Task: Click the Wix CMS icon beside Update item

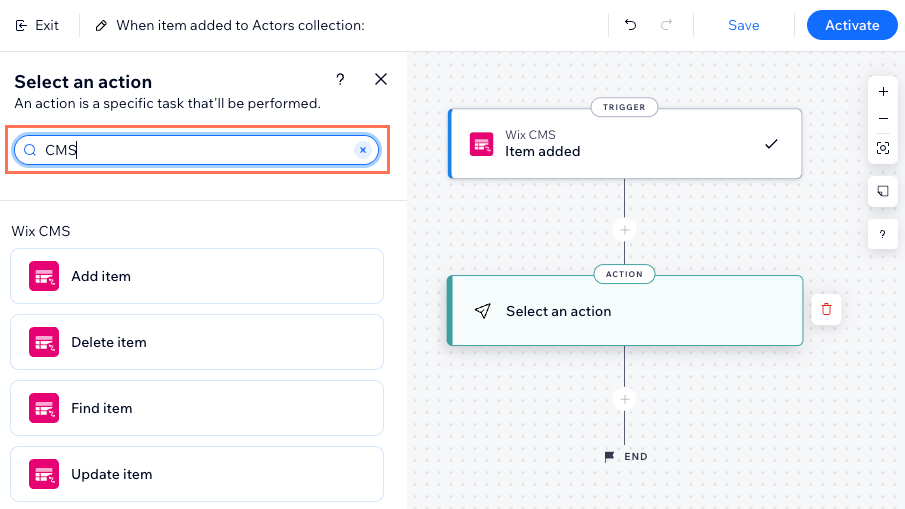Action: click(44, 474)
